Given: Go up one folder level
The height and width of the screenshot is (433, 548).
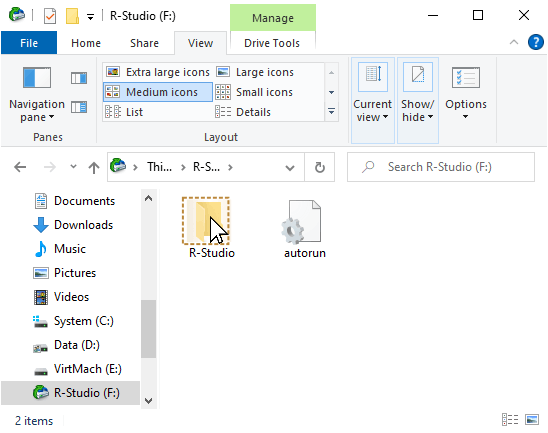Looking at the screenshot, I should (x=94, y=167).
